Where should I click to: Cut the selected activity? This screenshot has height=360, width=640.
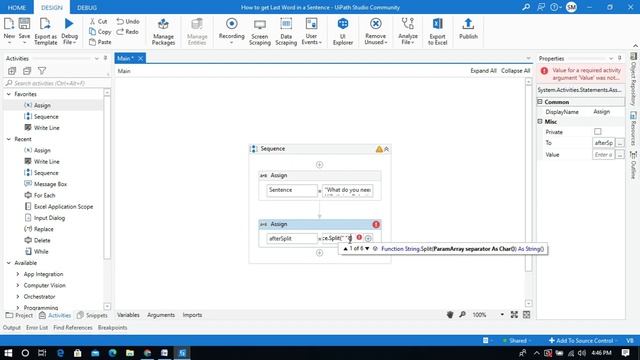point(98,21)
